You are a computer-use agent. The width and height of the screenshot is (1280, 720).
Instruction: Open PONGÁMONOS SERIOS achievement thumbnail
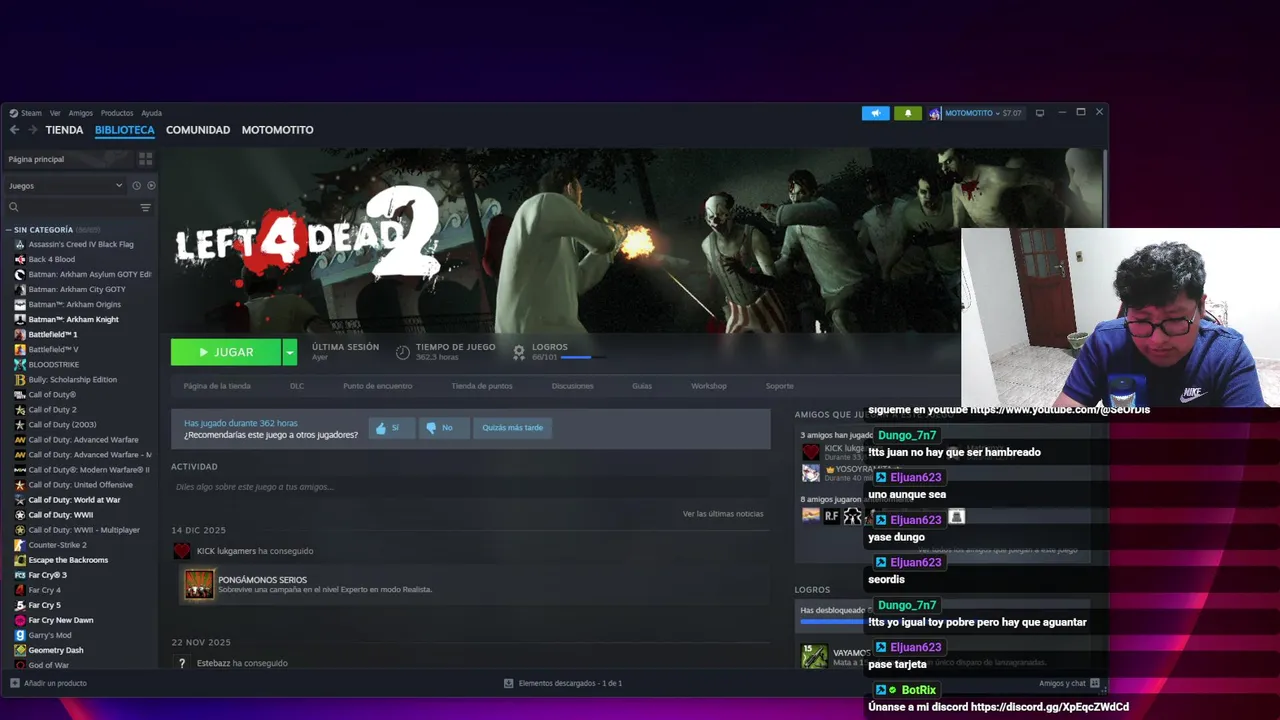199,584
